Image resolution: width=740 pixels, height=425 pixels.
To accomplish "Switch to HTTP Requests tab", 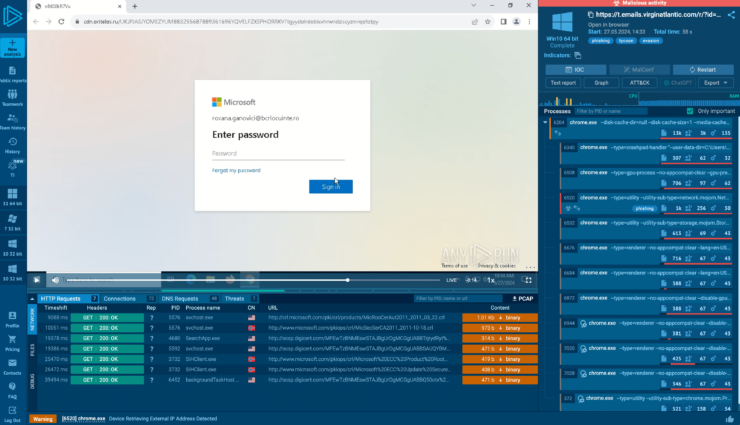I will click(x=68, y=299).
